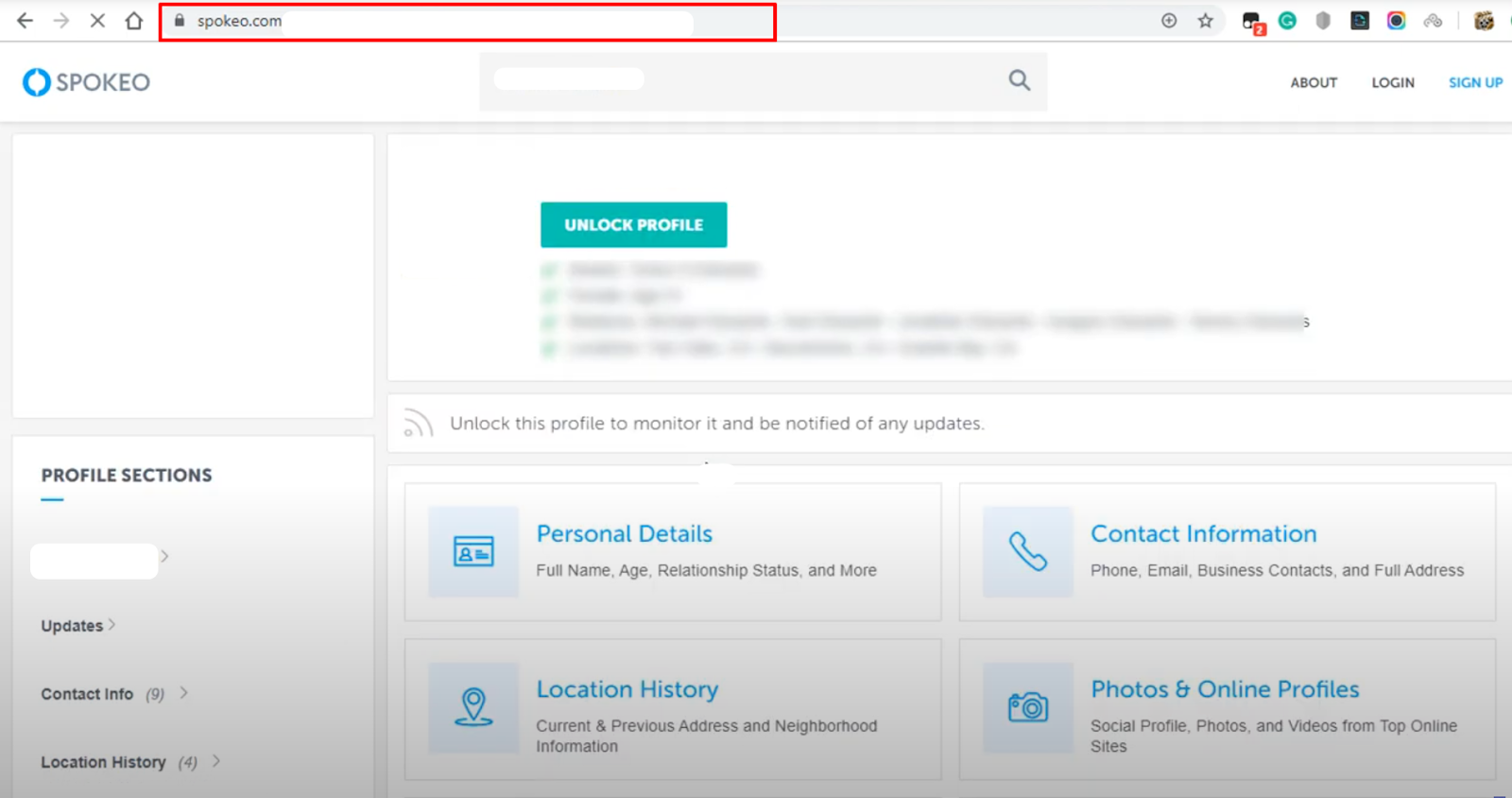Open the Contact Information link
The image size is (1512, 798).
tap(1203, 533)
